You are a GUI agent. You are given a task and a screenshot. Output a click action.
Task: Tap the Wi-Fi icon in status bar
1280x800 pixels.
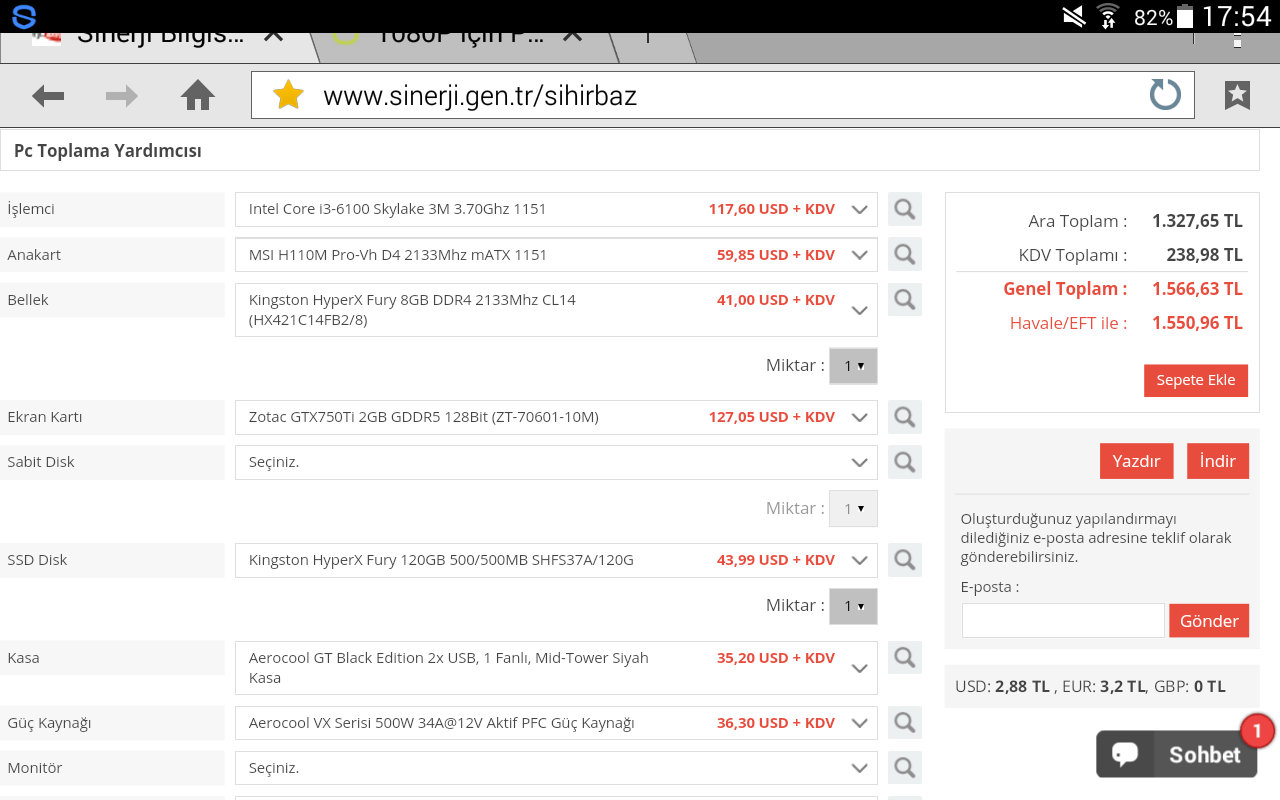click(x=1107, y=16)
